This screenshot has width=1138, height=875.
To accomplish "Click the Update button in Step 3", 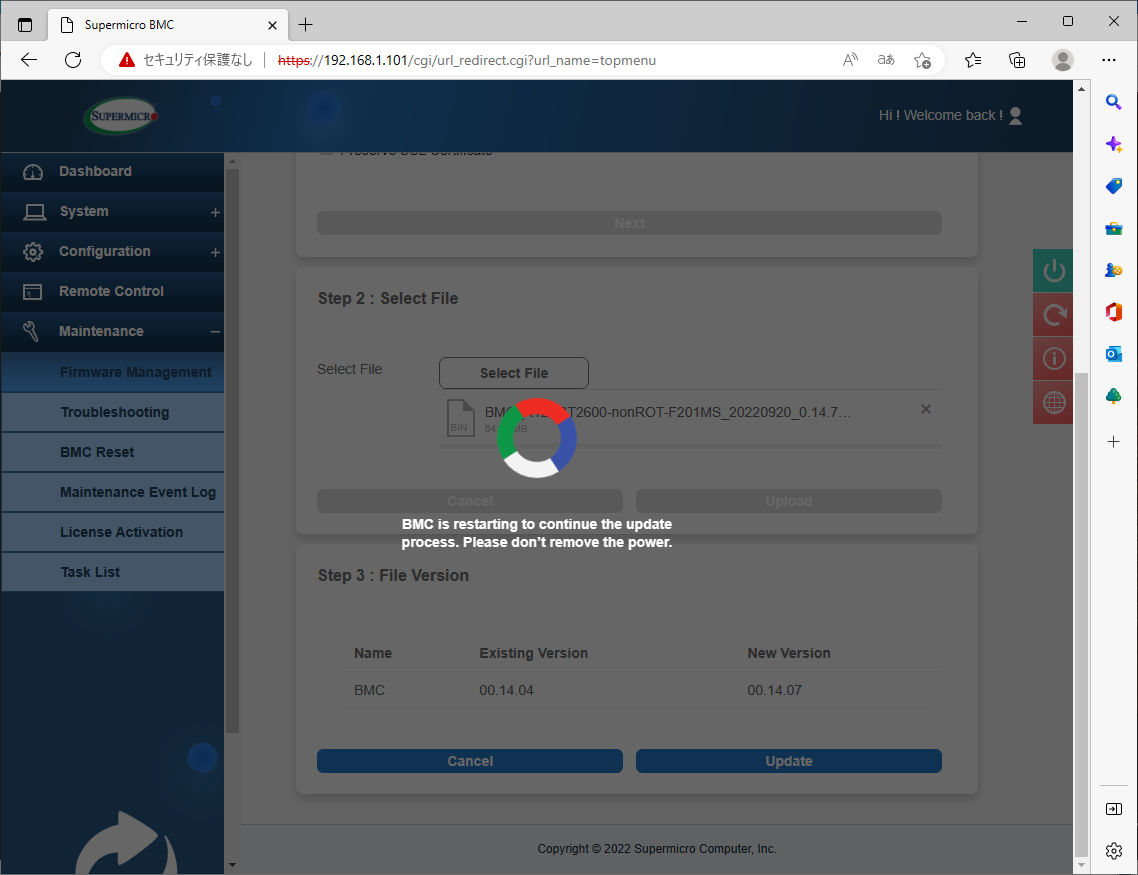I will [x=789, y=761].
